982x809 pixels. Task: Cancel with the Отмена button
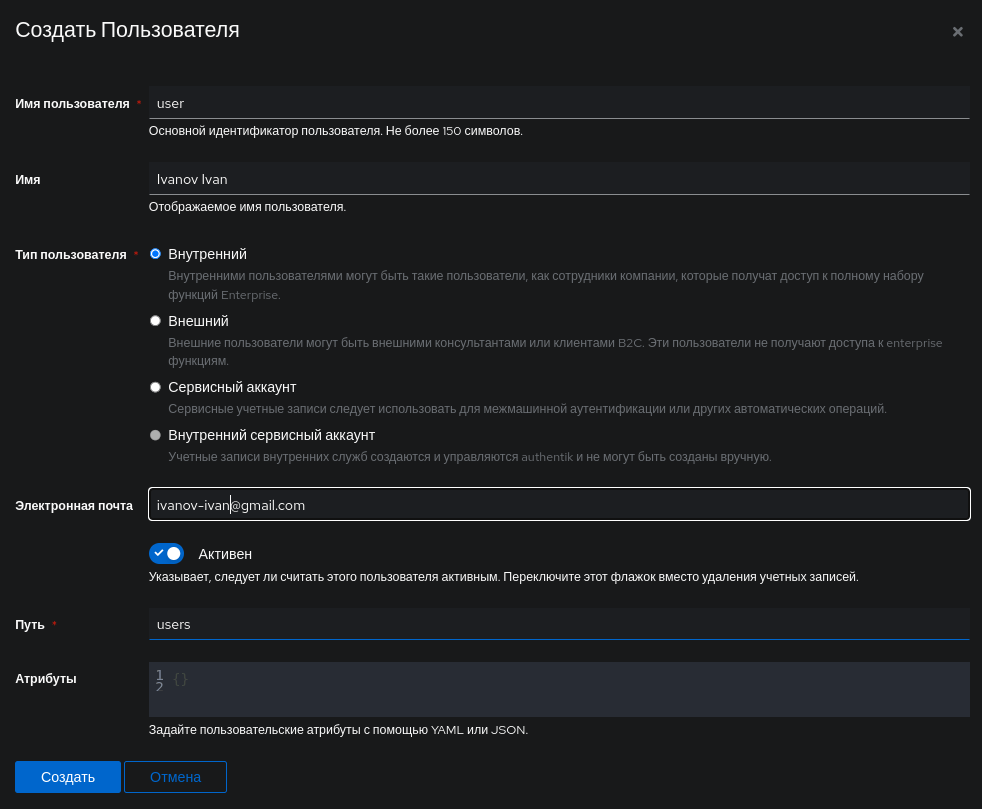click(x=175, y=777)
